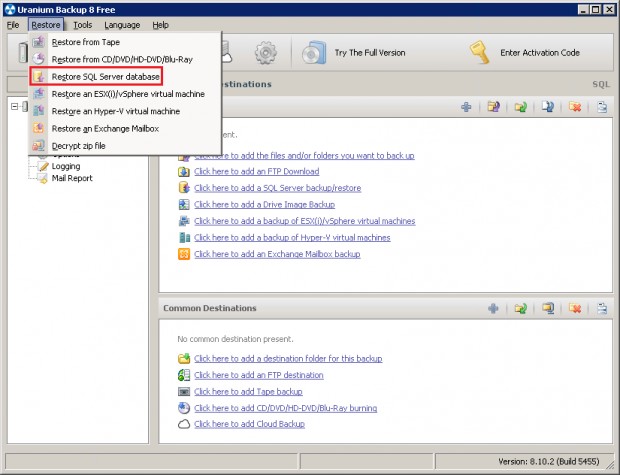Viewport: 620px width, 475px height.
Task: Click the purple-arrow folder icon in upper toolbar
Action: (x=493, y=106)
